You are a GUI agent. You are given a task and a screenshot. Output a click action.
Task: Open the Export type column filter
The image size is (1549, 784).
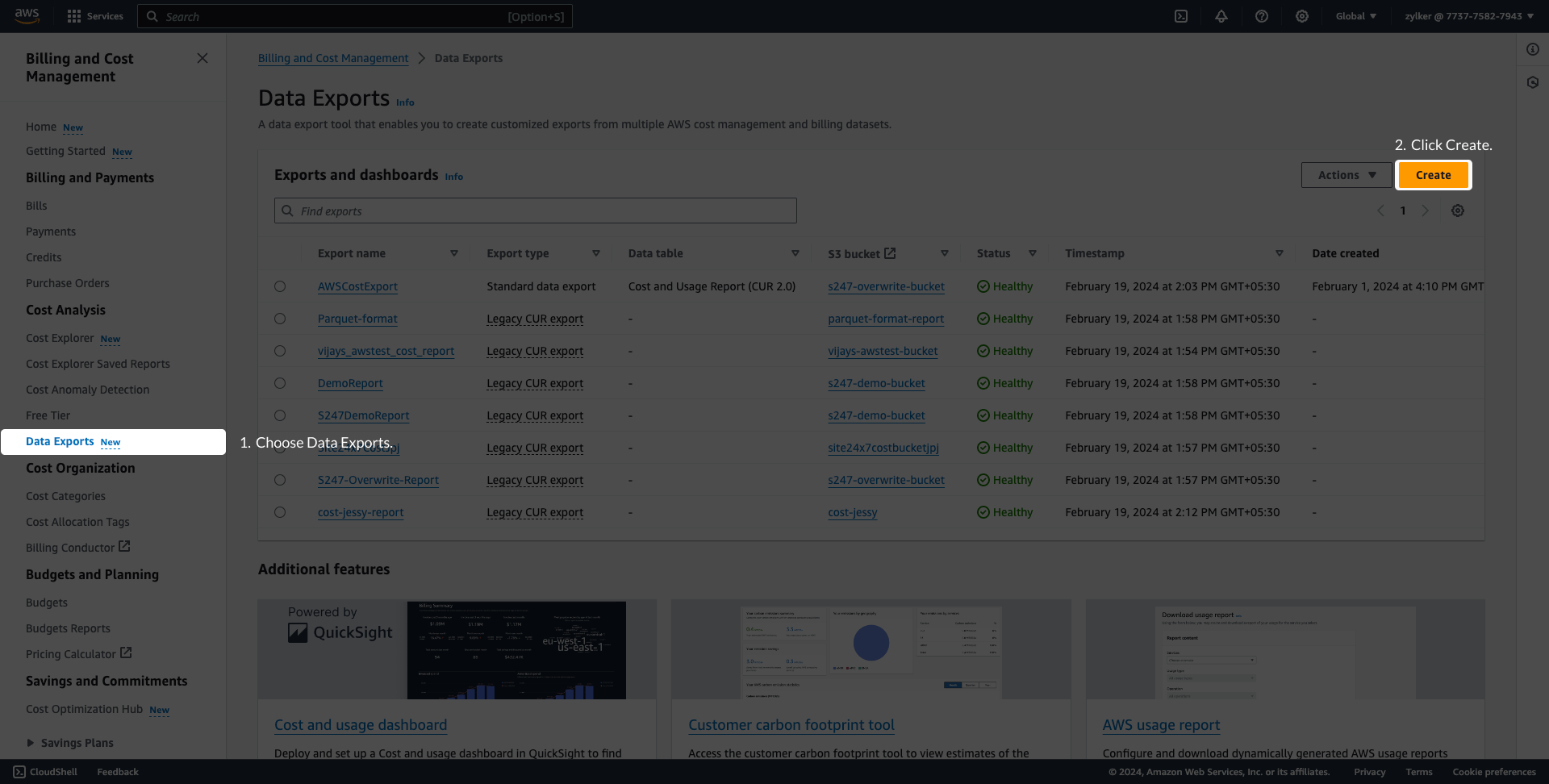(596, 252)
